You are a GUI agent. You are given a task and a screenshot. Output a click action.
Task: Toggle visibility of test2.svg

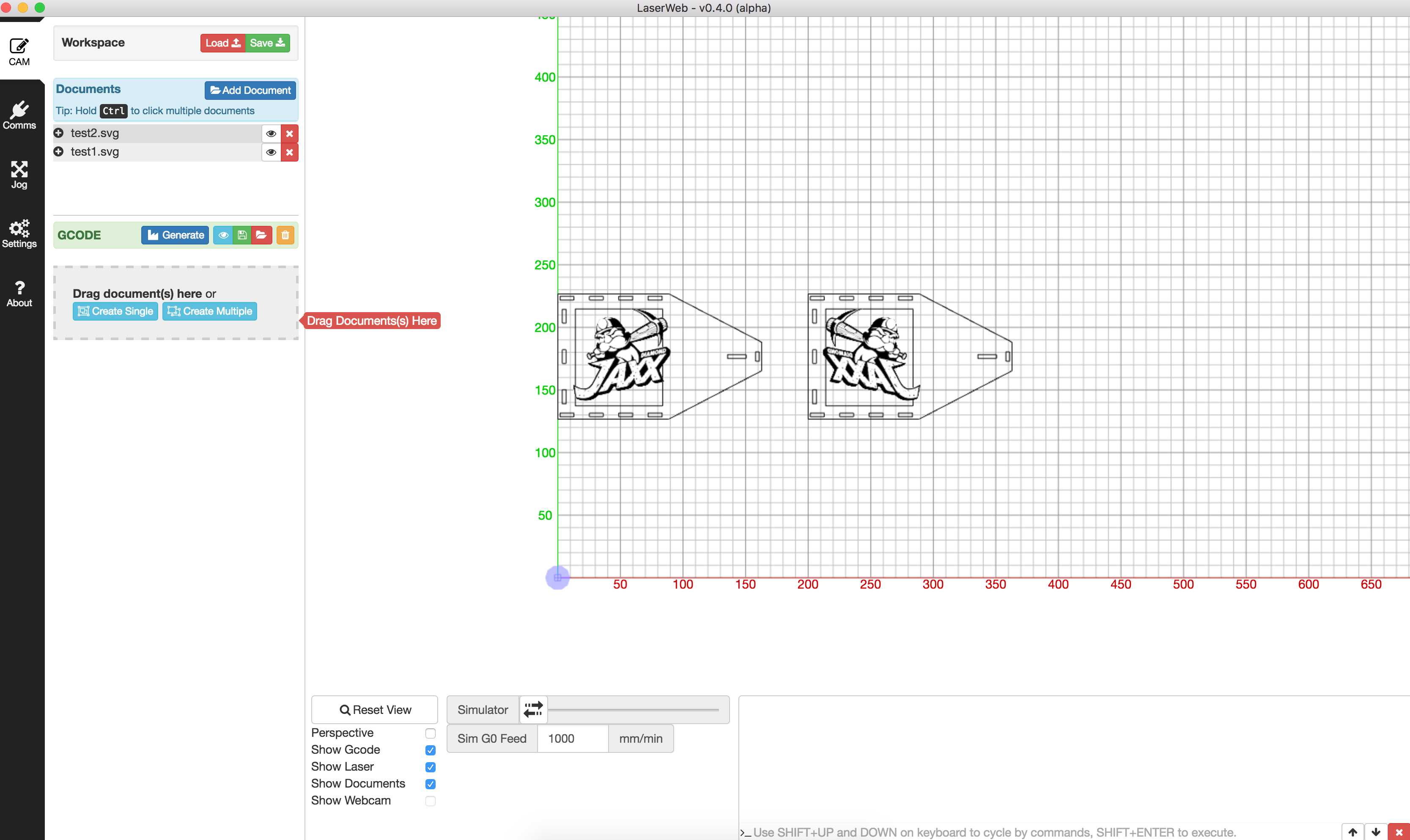271,134
